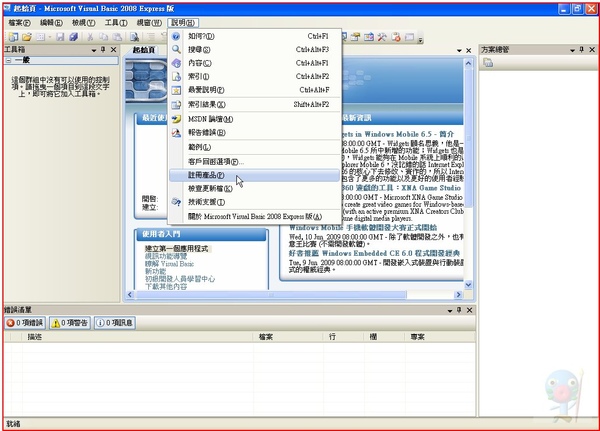Click the Add New Item toolbar icon

tap(41, 37)
